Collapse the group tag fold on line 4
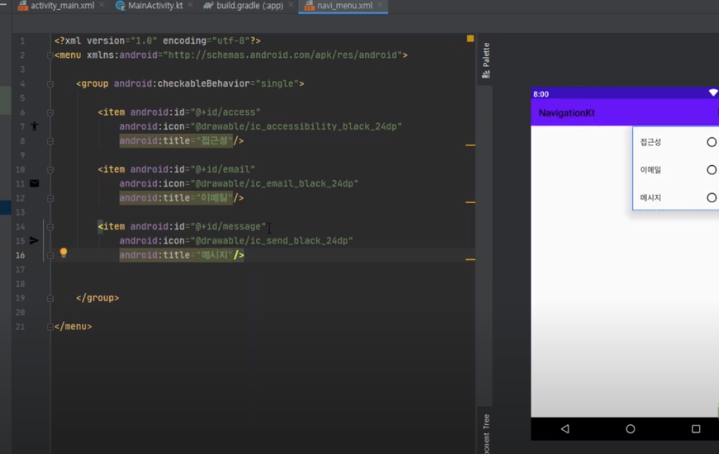 (50, 84)
